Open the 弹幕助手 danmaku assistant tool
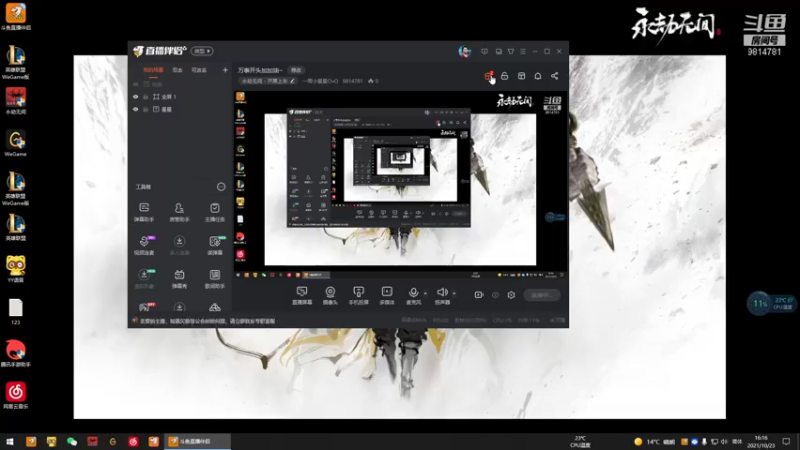 (144, 212)
